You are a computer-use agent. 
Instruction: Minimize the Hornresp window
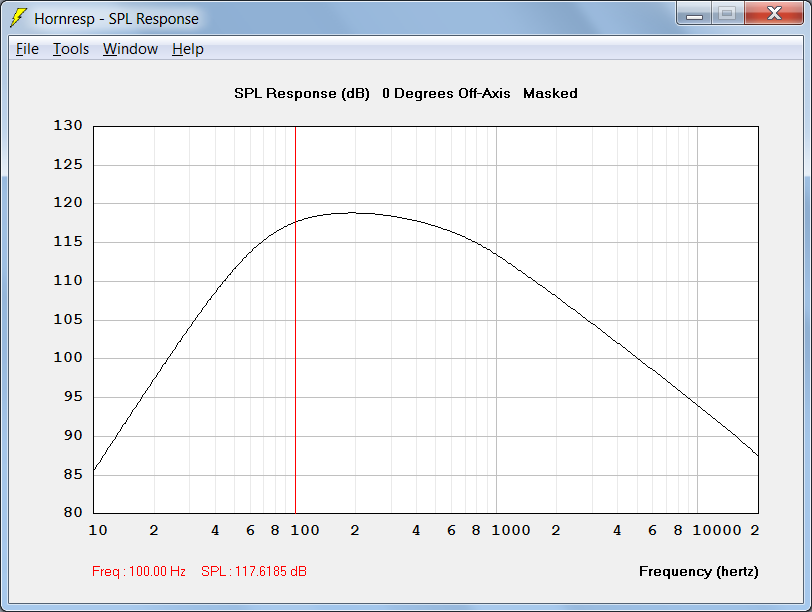(x=694, y=14)
